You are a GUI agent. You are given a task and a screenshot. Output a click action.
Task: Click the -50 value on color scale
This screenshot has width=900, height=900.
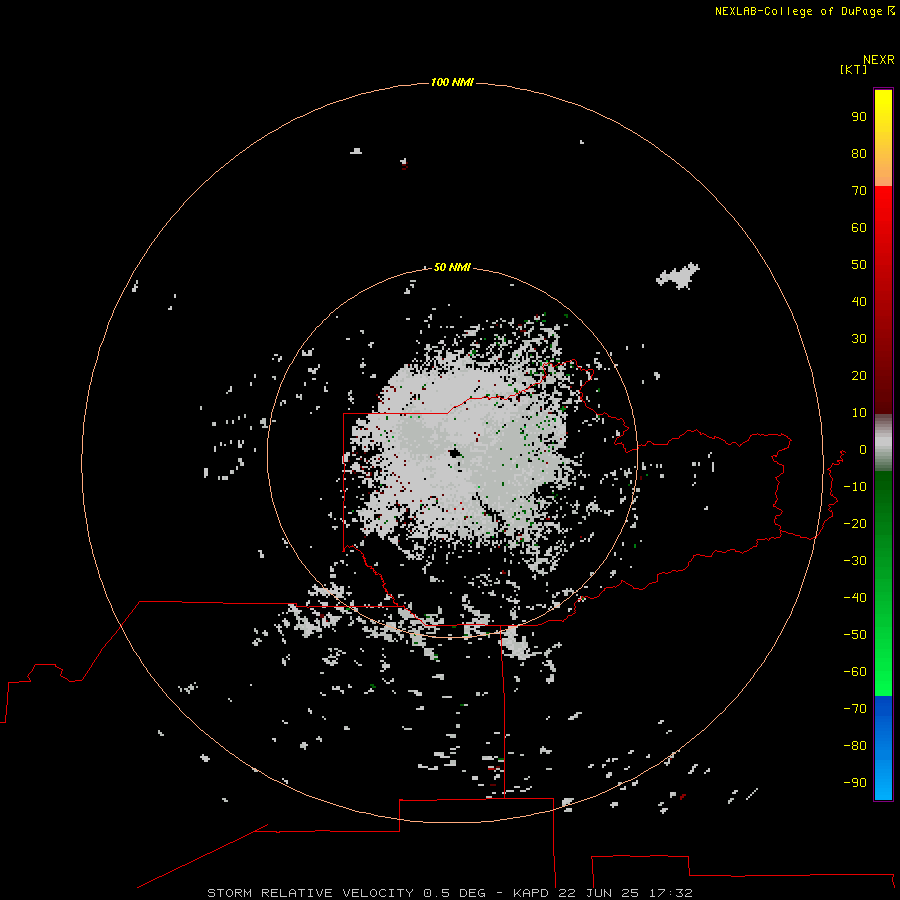pos(855,635)
